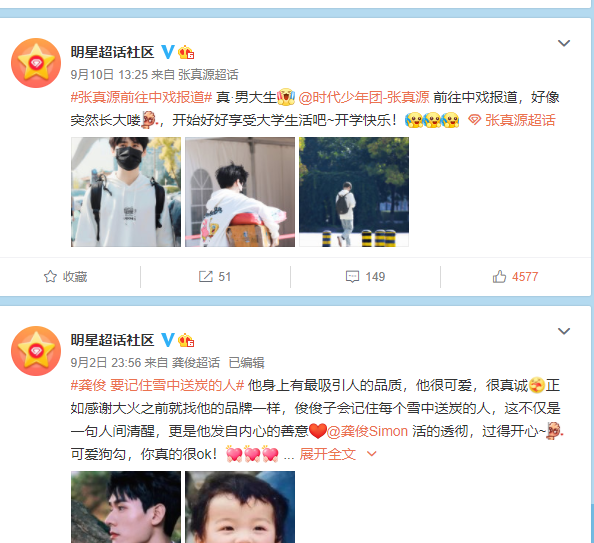Open comments via the speech bubble icon showing 149
This screenshot has height=543, width=594.
352,277
